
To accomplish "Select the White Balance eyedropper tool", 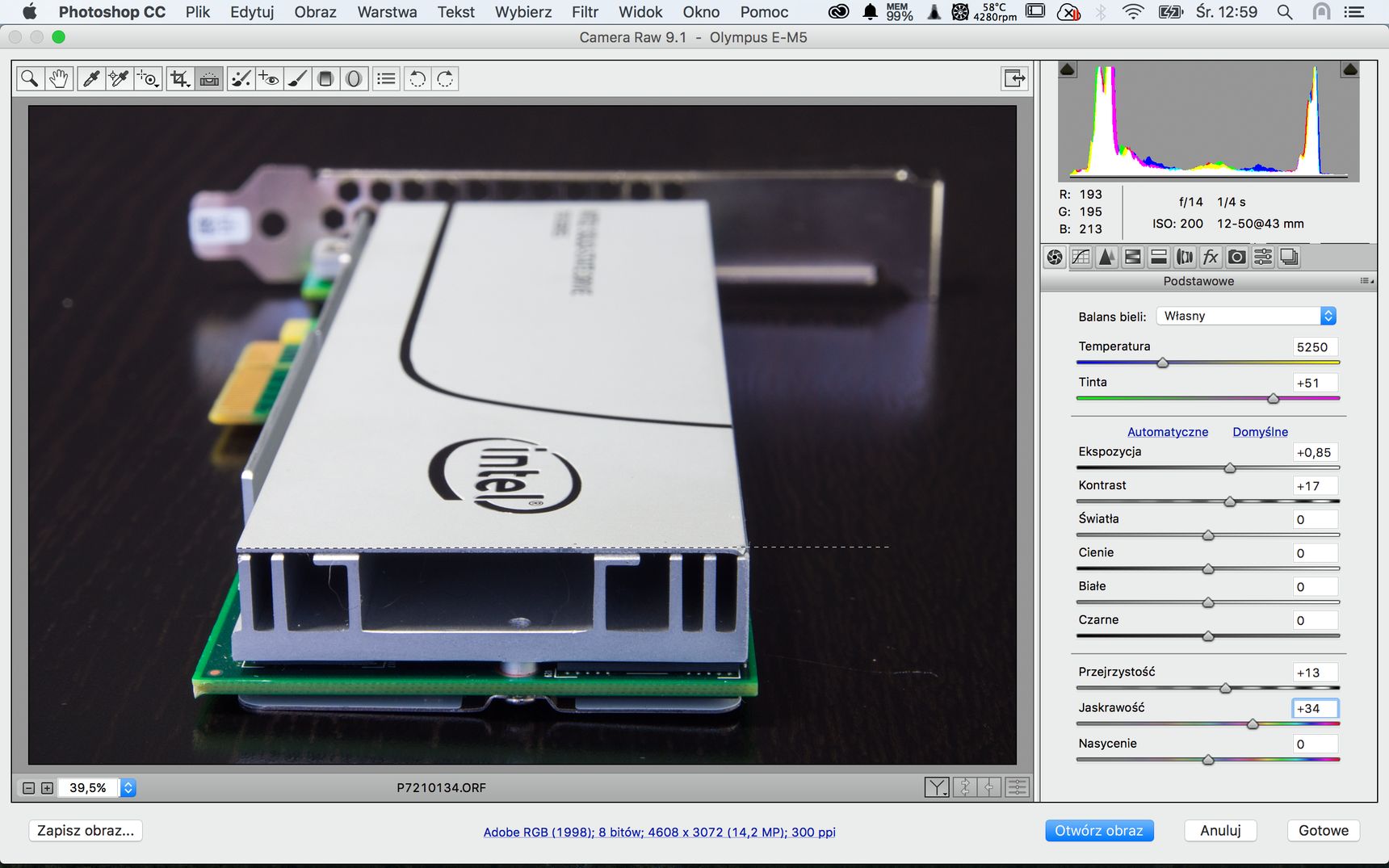I will click(x=90, y=78).
